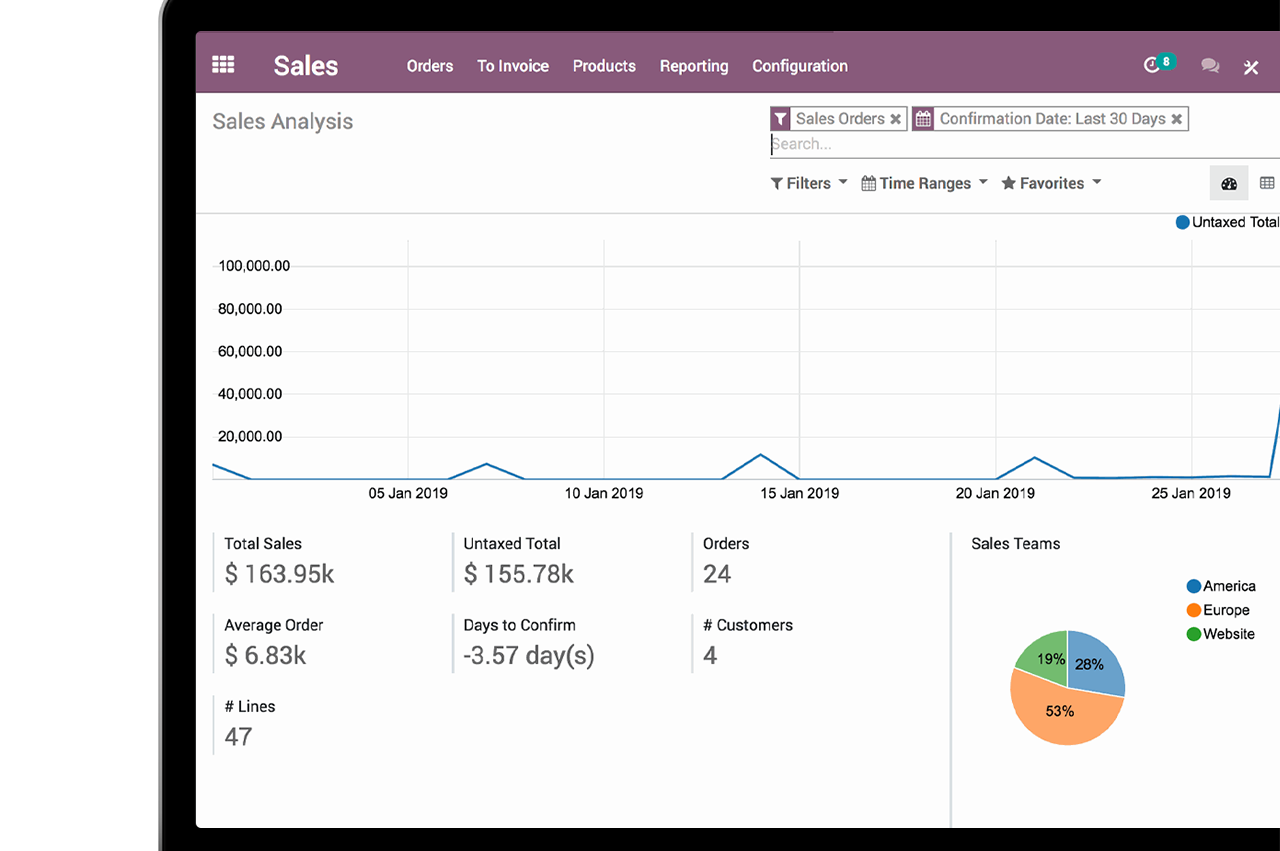The width and height of the screenshot is (1280, 851).
Task: Focus the Search input field
Action: click(1020, 144)
